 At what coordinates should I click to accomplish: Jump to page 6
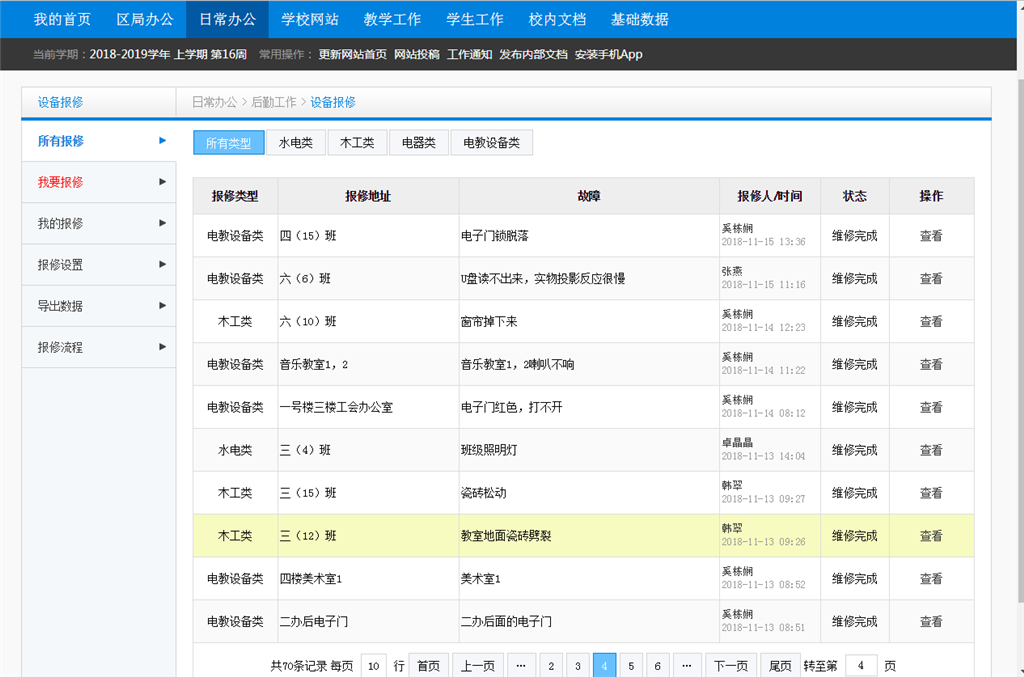point(658,665)
